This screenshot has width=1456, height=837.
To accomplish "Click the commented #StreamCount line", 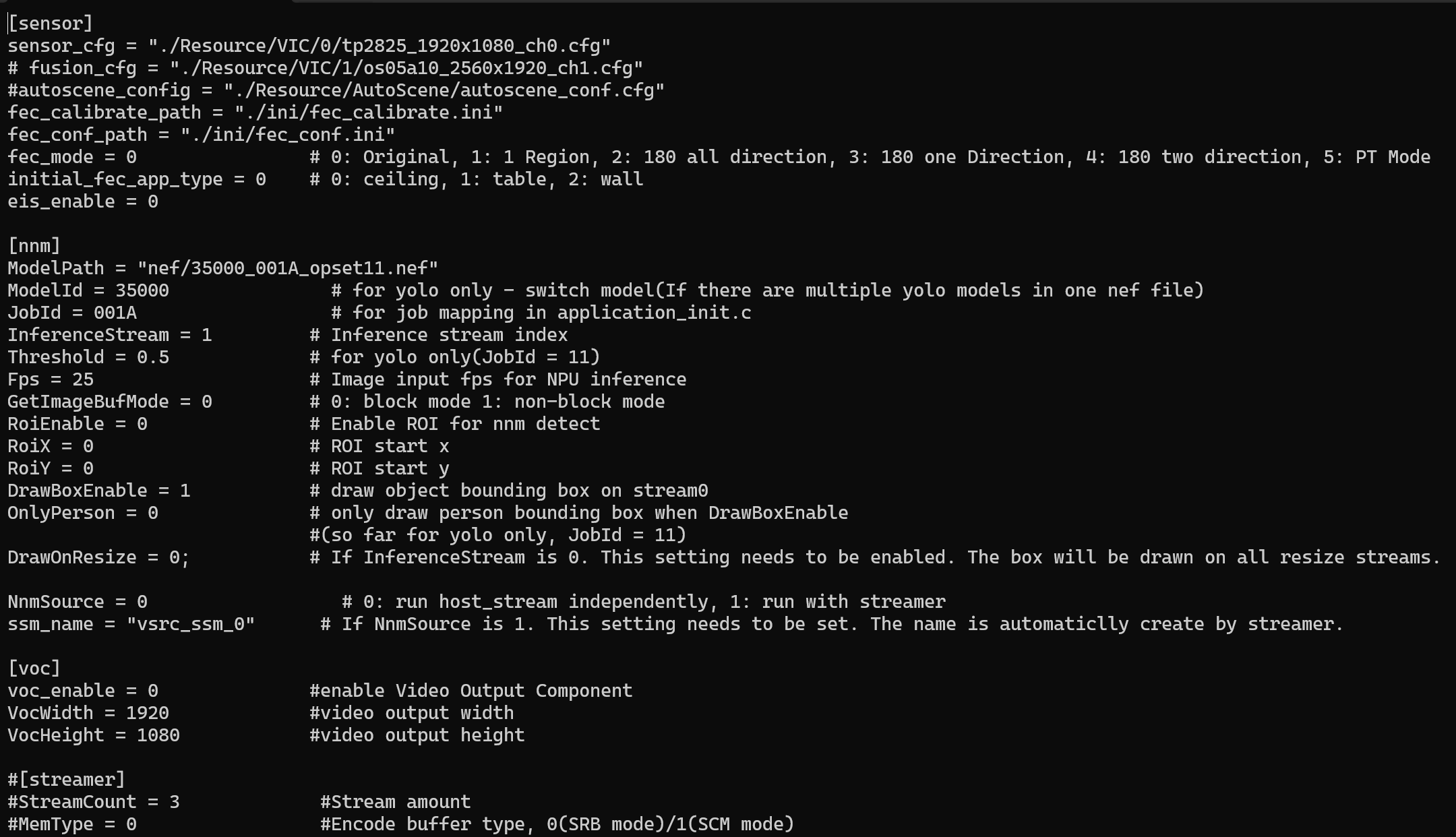I will coord(239,802).
